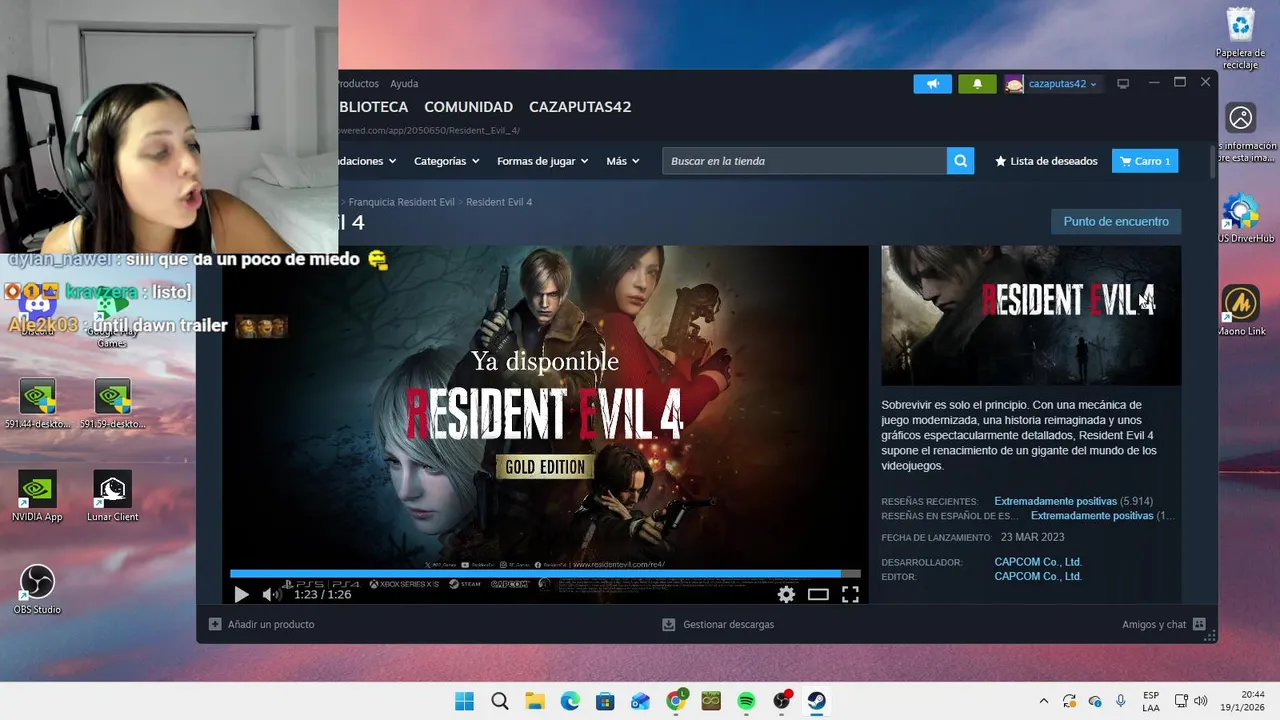Select the OBS Studio desktop shortcut
This screenshot has width=1280, height=720.
(37, 590)
